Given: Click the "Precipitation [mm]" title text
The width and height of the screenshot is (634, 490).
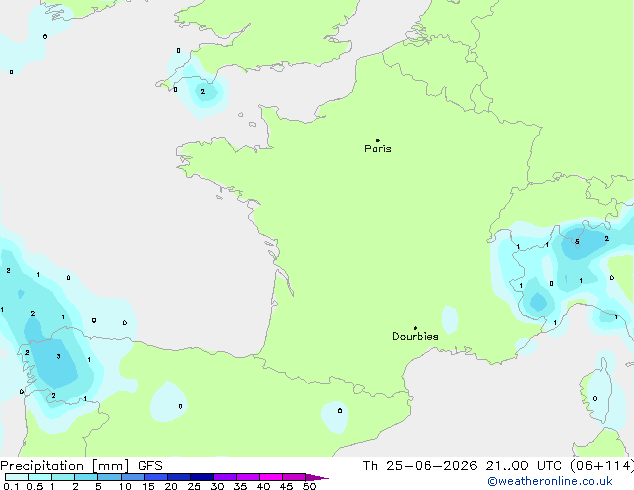Looking at the screenshot, I should 64,466.
